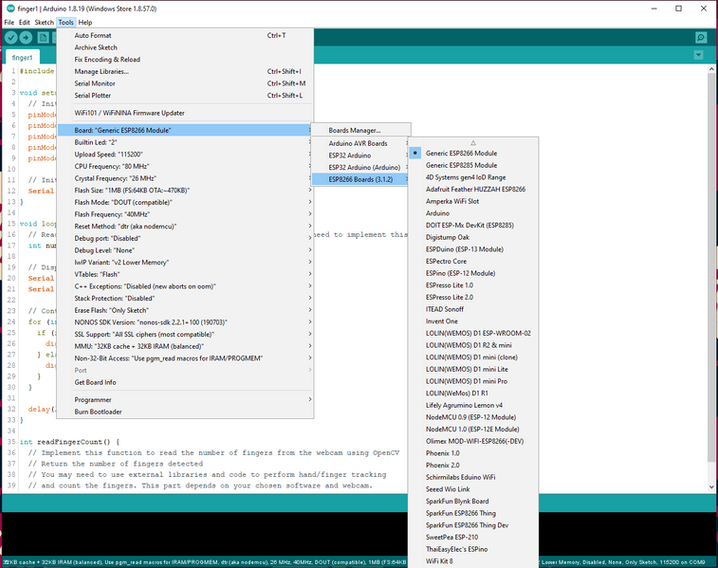Open Boards Manager...
This screenshot has height=568, width=718.
361,130
